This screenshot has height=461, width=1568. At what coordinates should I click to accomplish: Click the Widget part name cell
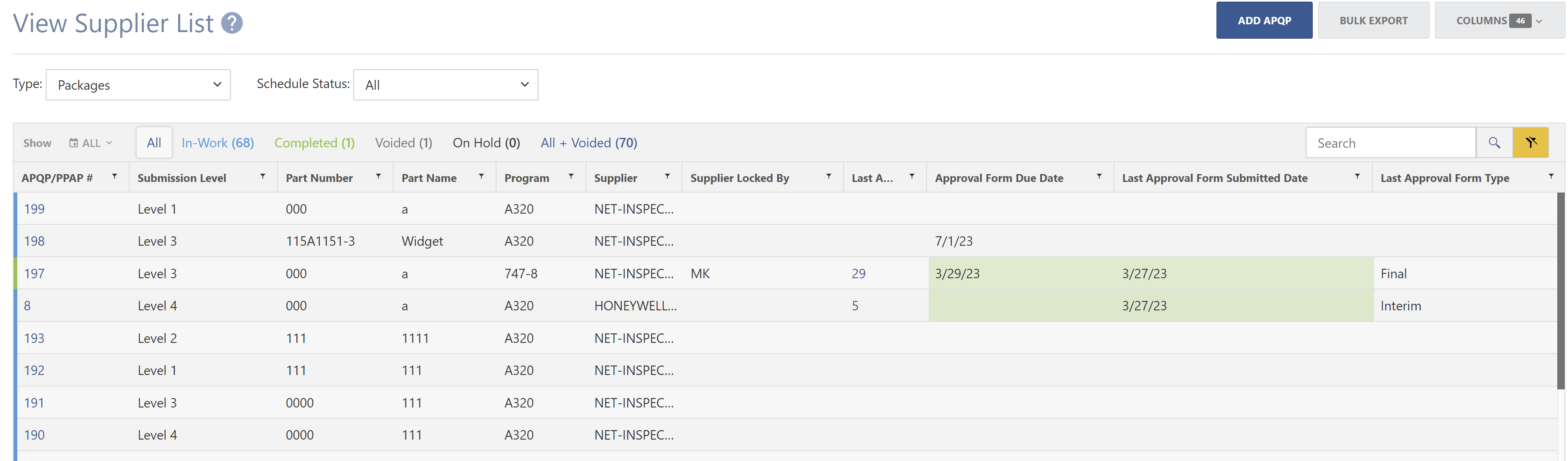[x=422, y=241]
